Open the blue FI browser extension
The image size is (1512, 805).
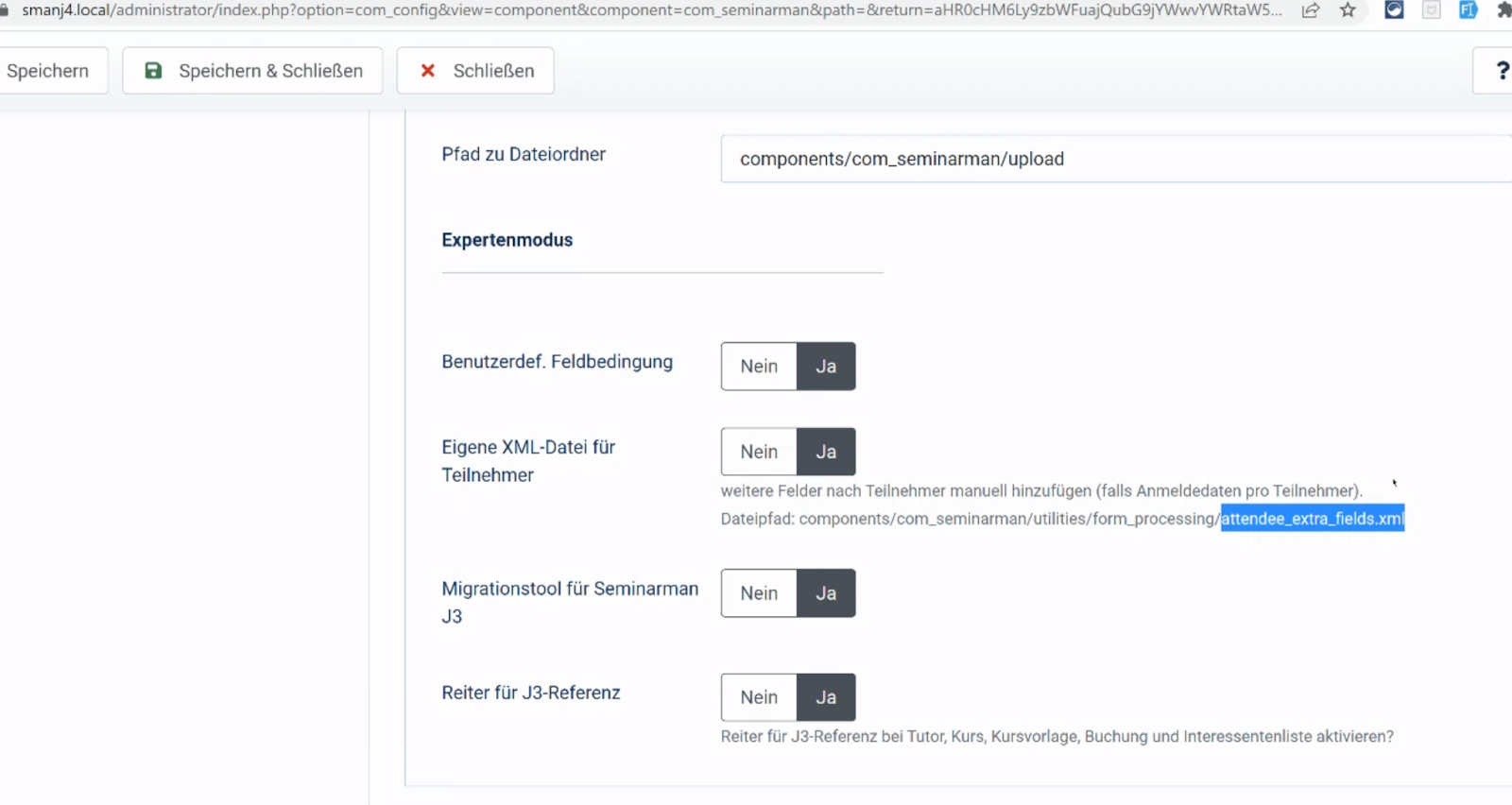tap(1469, 10)
